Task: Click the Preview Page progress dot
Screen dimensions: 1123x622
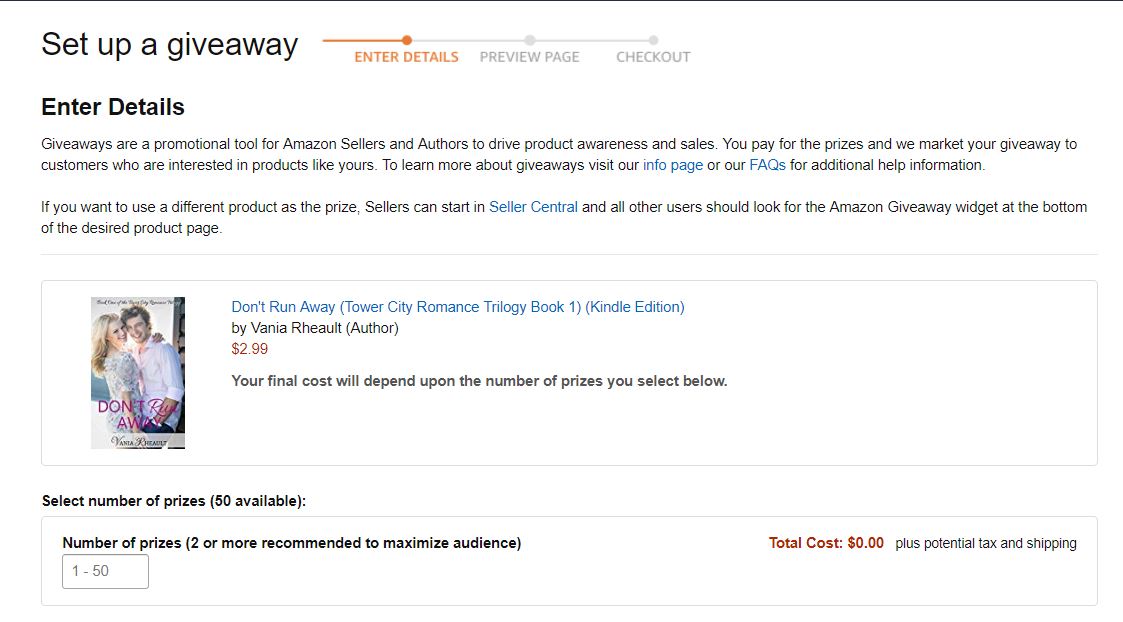Action: point(530,42)
